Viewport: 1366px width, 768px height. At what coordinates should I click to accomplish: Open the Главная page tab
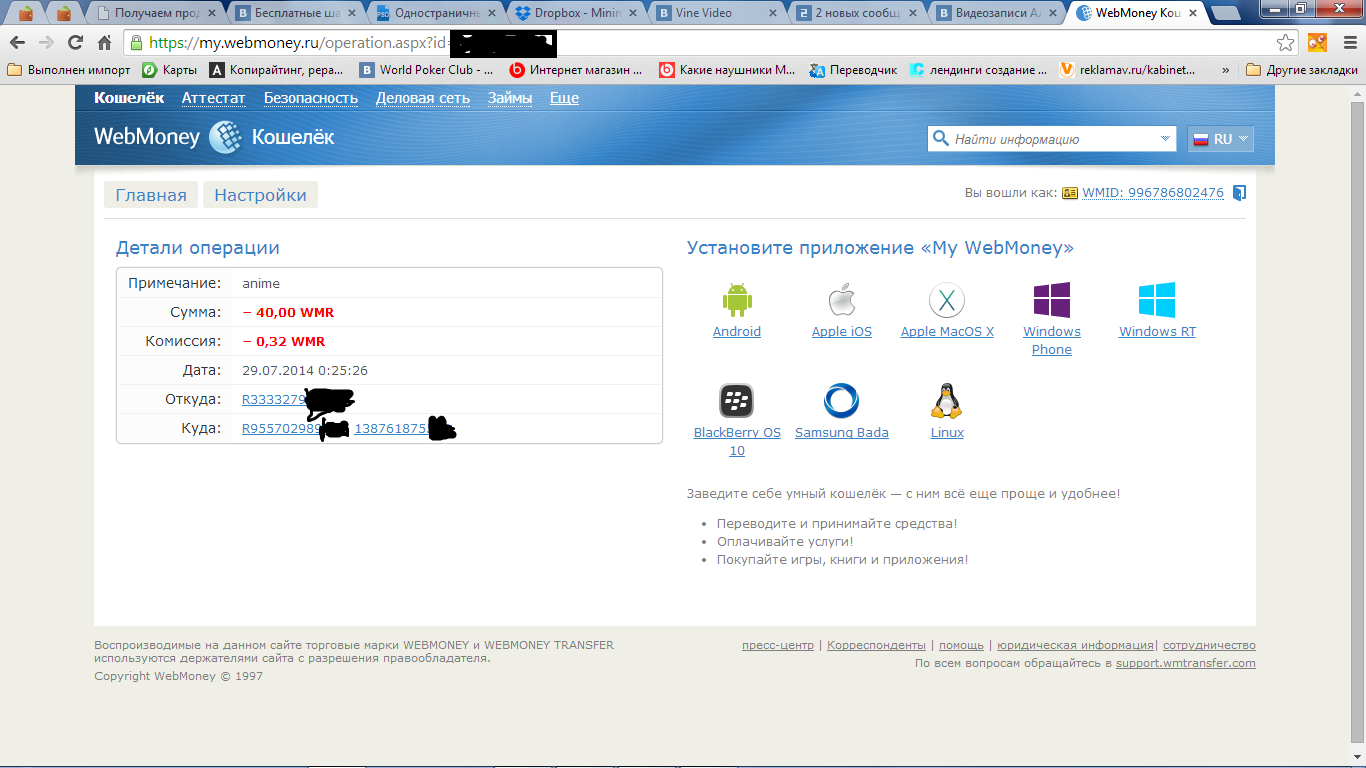(151, 195)
